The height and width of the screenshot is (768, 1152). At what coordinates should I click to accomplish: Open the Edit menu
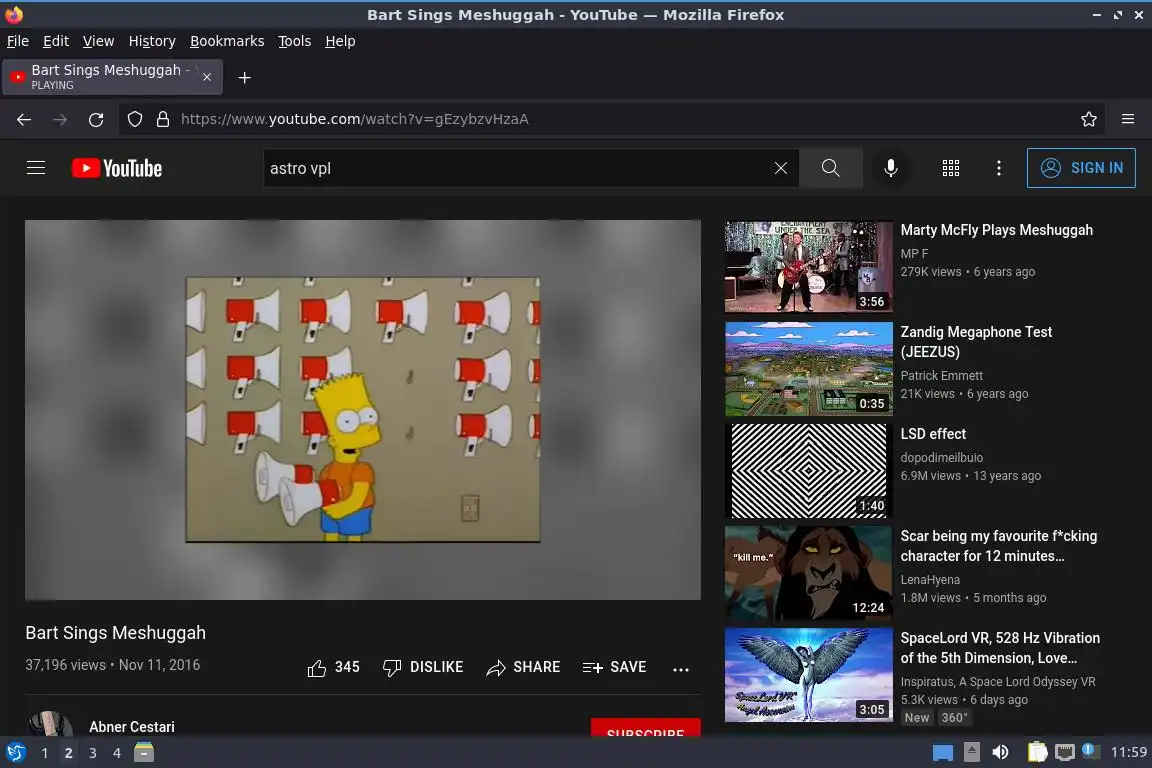tap(56, 41)
